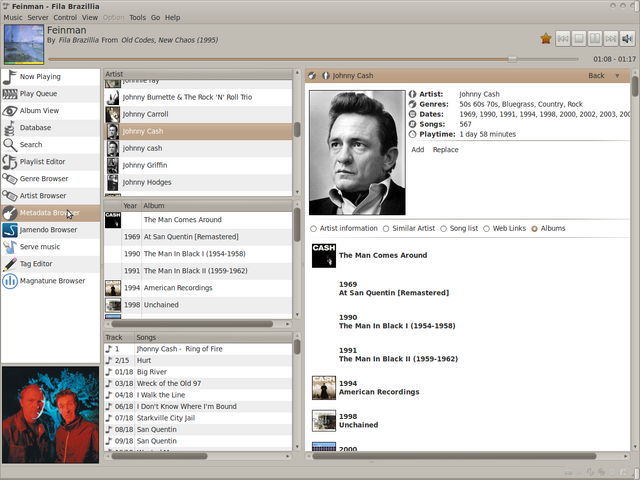The width and height of the screenshot is (640, 480).
Task: Select the Similar Artist radio button
Action: pyautogui.click(x=386, y=229)
